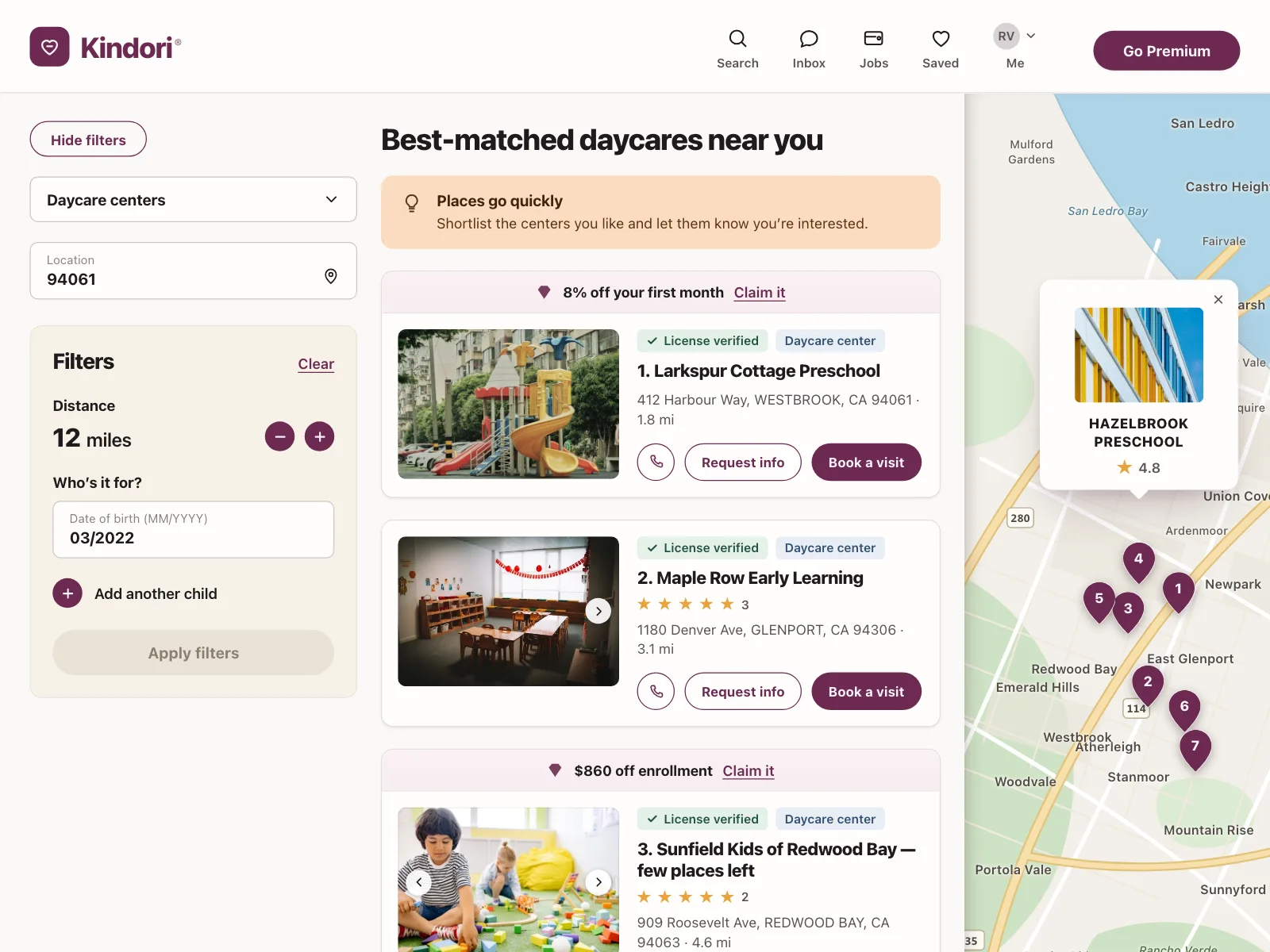Show next photo of Maple Row Early Learning
Screen dimensions: 1270x952
pos(598,611)
